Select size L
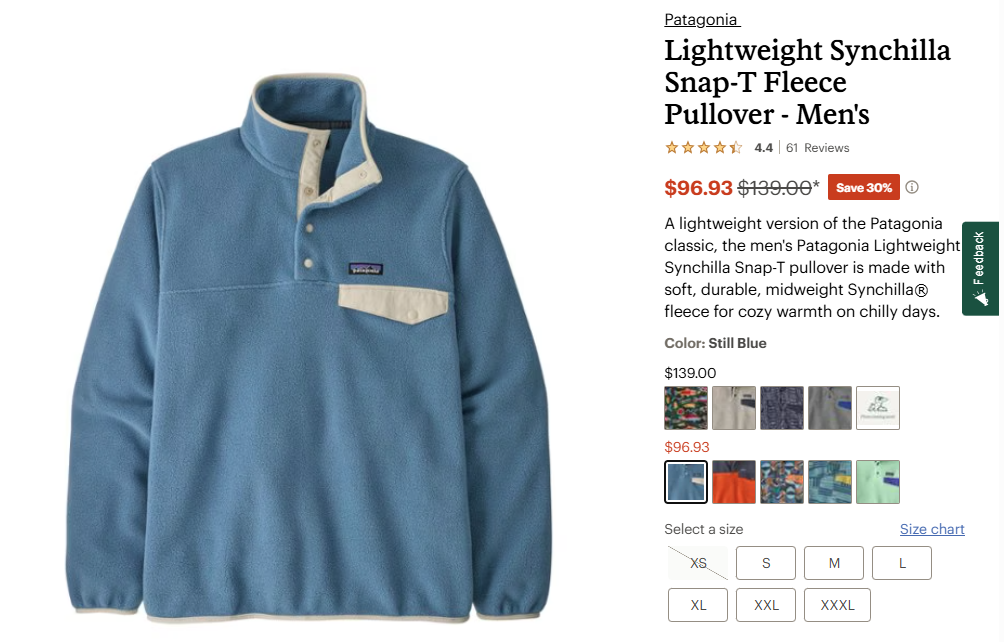1004x642 pixels. coord(902,563)
